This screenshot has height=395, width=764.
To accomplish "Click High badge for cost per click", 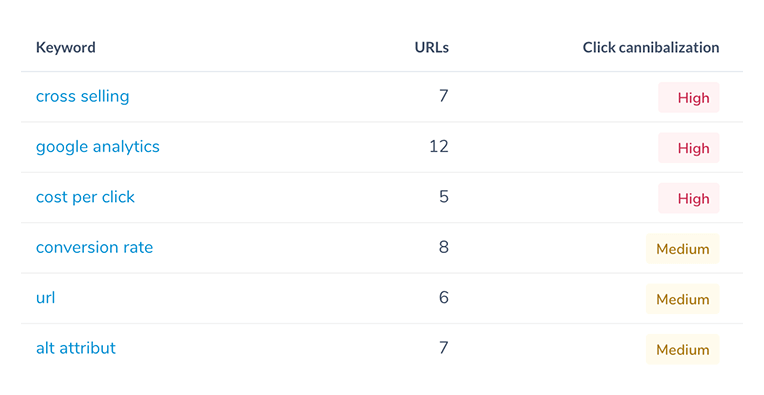I will click(x=688, y=198).
